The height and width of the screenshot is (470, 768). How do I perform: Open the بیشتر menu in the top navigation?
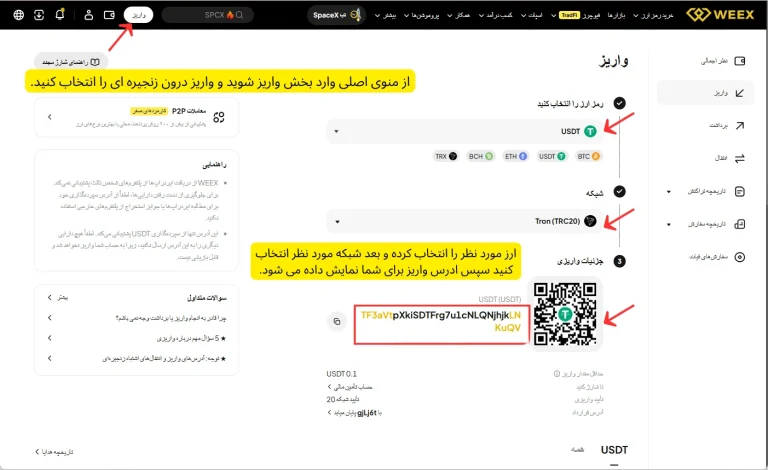coord(385,15)
